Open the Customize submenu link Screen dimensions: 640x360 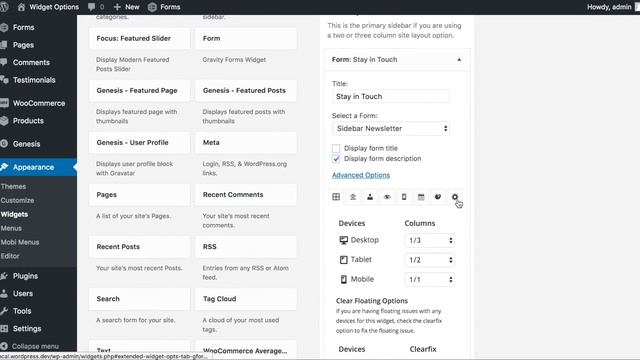17,200
